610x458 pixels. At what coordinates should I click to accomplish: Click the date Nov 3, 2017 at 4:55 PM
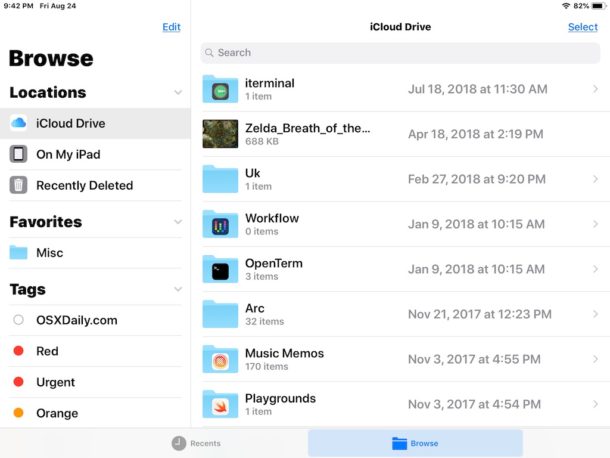(474, 359)
